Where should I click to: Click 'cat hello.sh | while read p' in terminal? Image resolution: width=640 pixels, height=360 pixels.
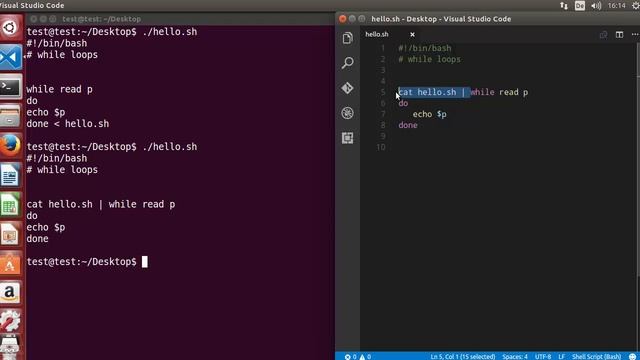pos(101,204)
